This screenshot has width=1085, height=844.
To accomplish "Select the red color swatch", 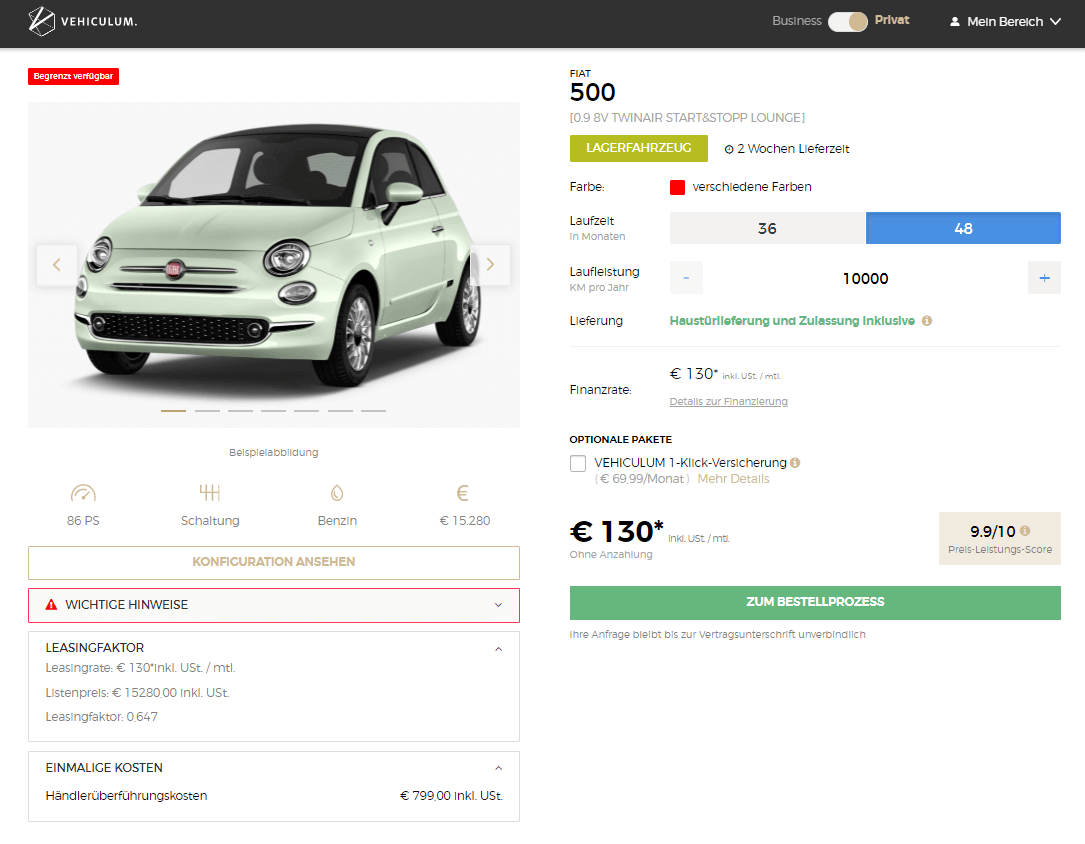I will (677, 187).
